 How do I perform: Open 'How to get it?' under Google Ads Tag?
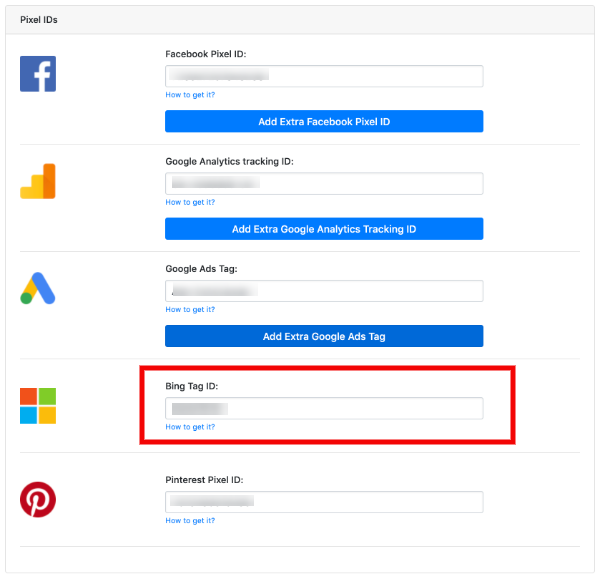190,309
